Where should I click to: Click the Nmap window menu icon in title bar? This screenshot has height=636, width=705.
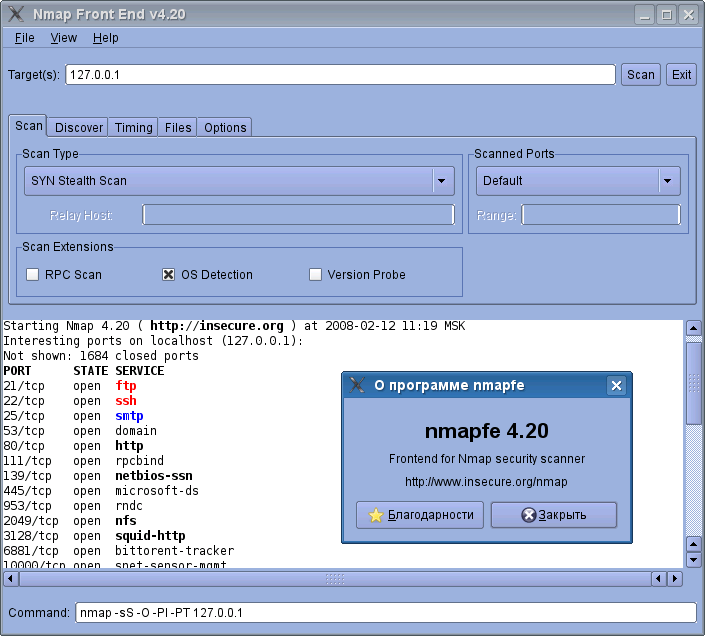click(16, 14)
